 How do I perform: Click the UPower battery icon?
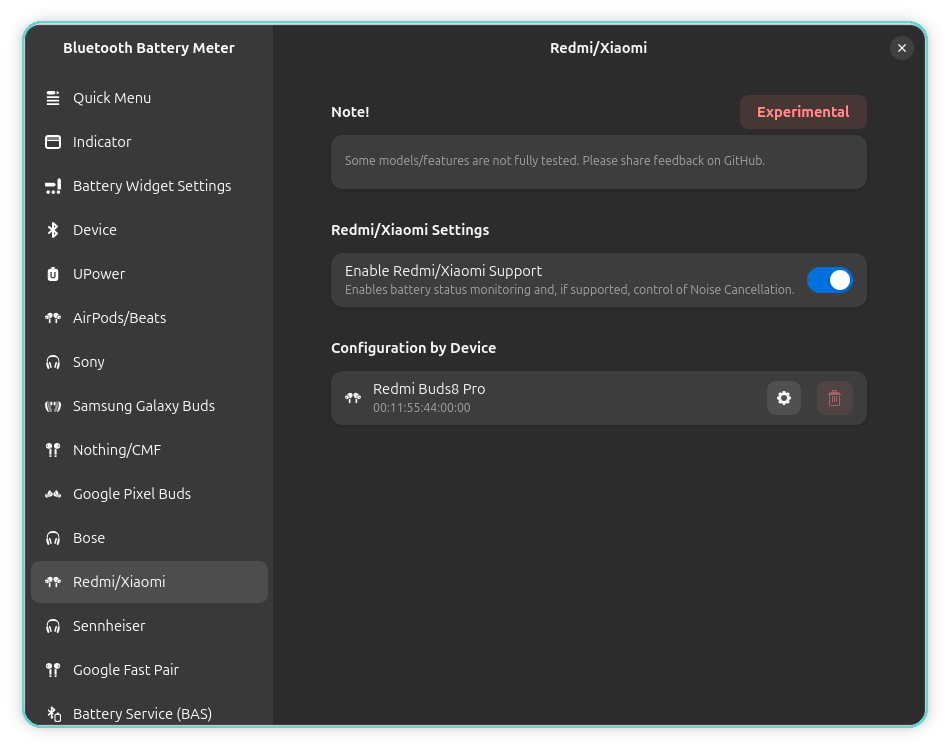[53, 274]
